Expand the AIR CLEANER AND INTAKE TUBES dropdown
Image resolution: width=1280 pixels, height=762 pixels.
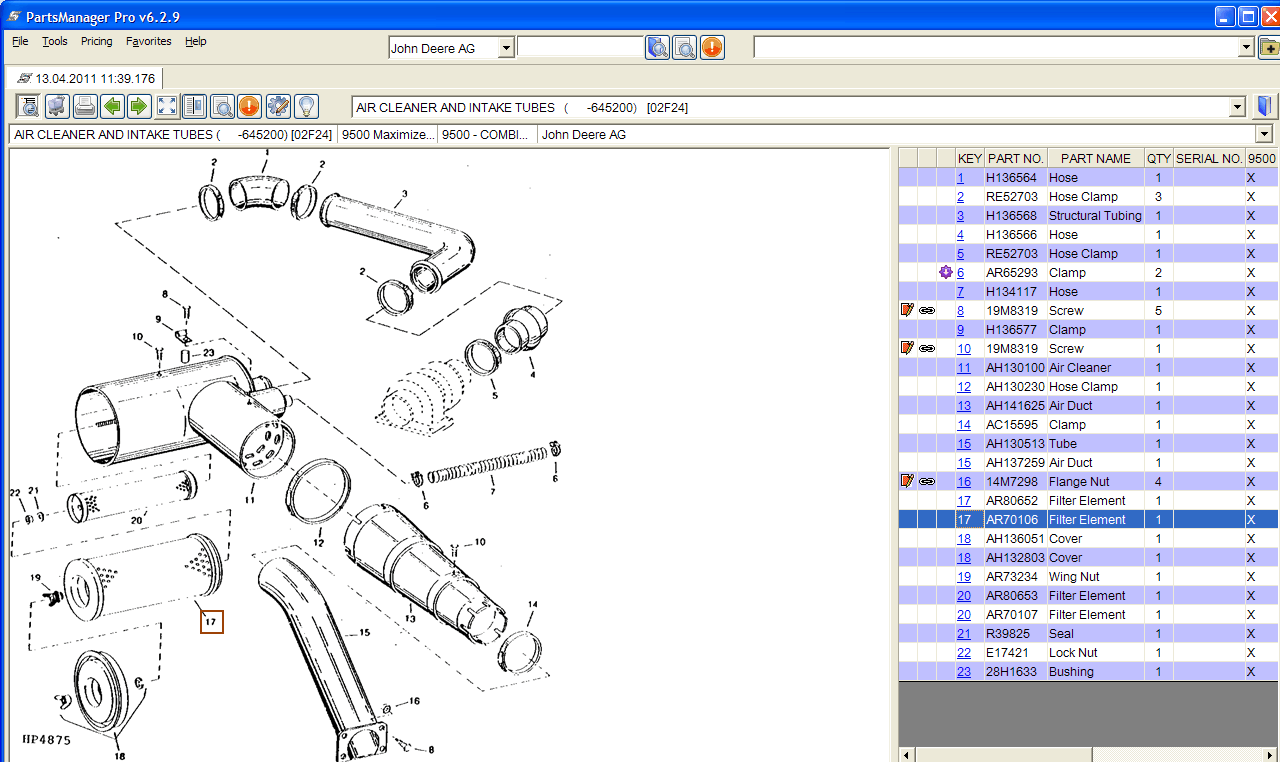(1237, 107)
